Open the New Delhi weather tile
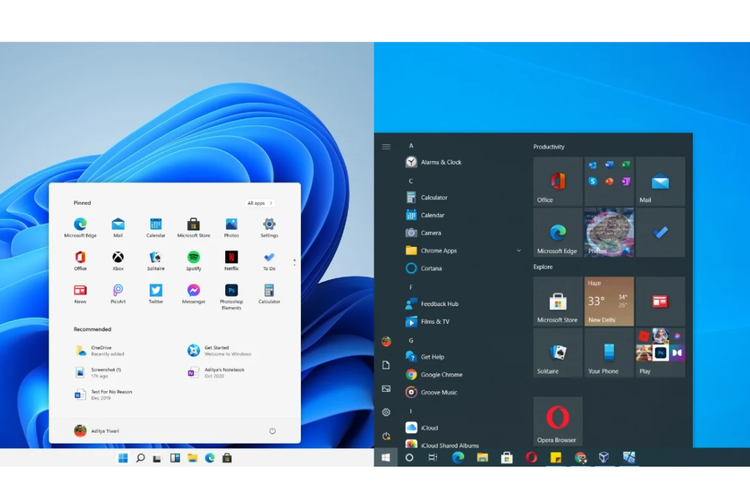 click(x=609, y=302)
